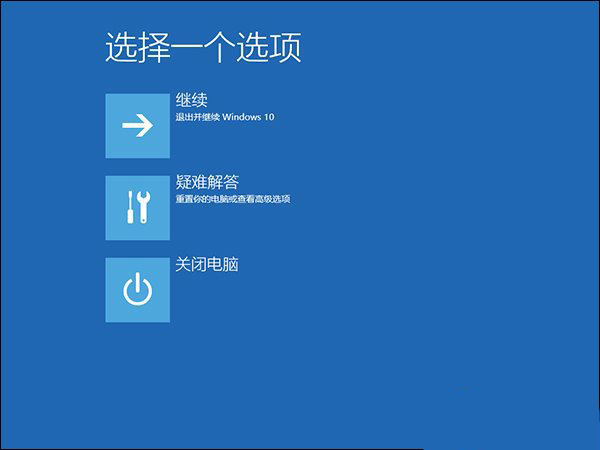Click the 选择一个选项 page heading

pyautogui.click(x=203, y=48)
